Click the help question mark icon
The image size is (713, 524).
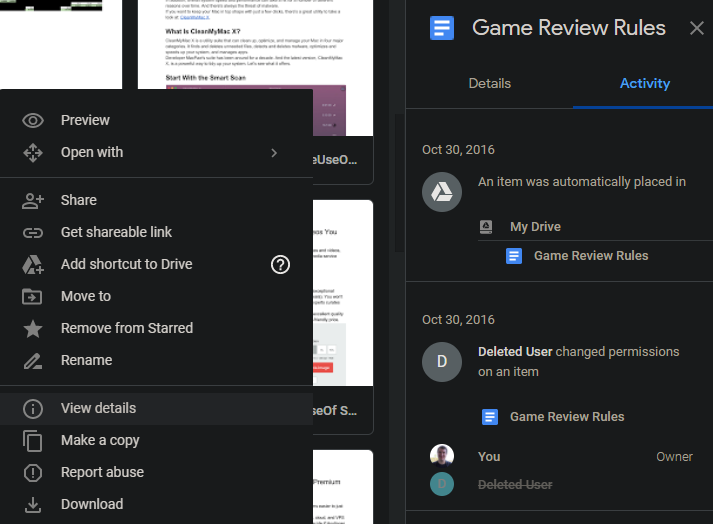click(281, 264)
